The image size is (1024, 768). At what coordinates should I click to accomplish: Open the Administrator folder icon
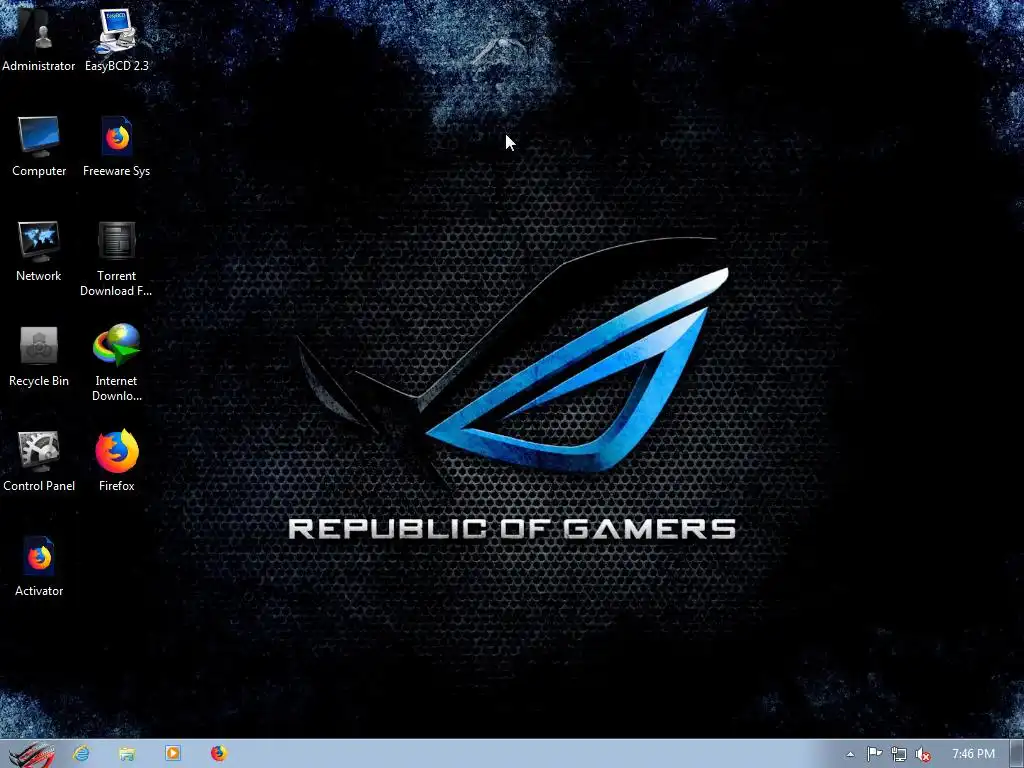[x=39, y=39]
